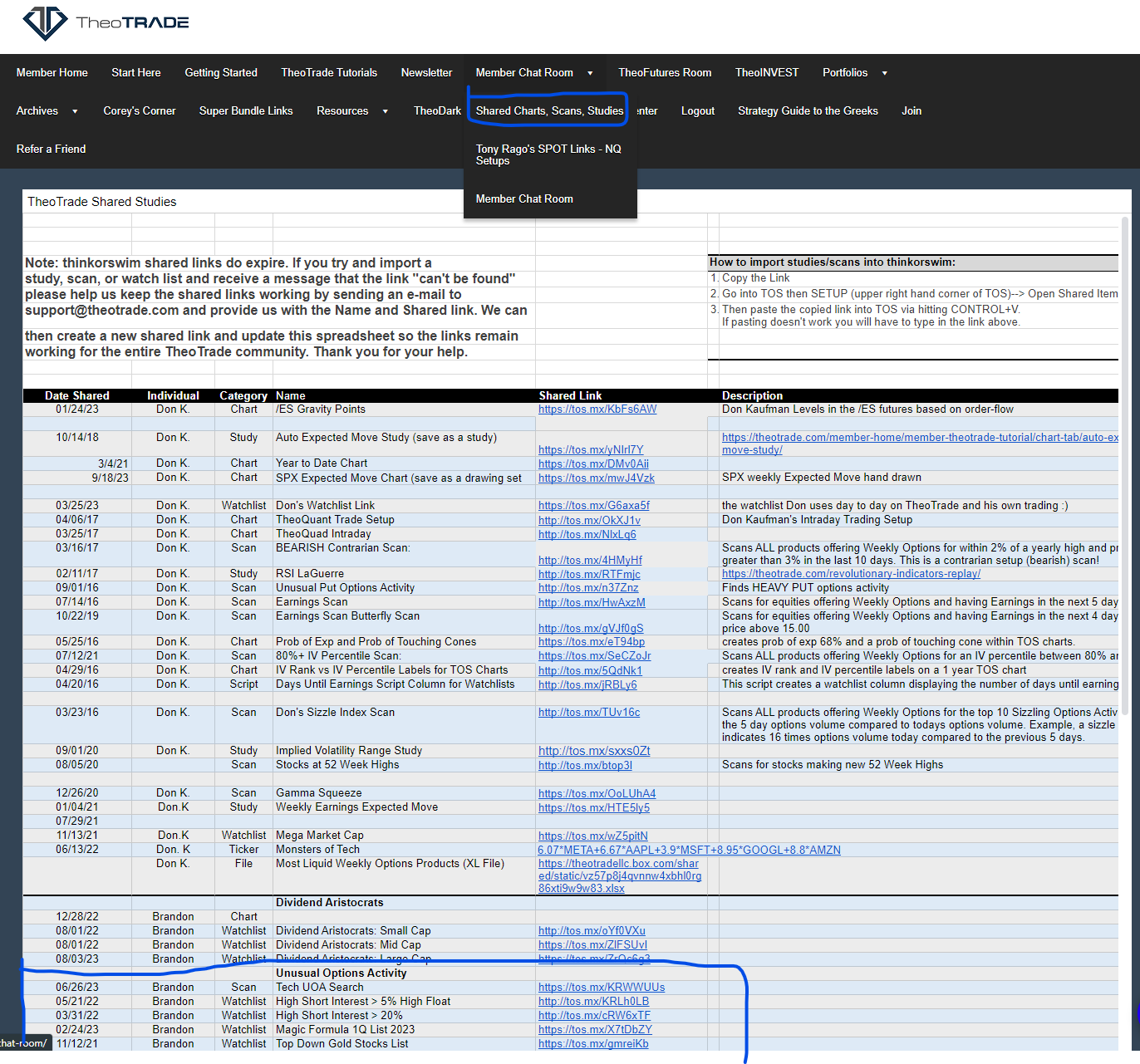This screenshot has width=1140, height=1064.
Task: Open Earnings Scan Butterfly Scan link
Action: tap(591, 629)
